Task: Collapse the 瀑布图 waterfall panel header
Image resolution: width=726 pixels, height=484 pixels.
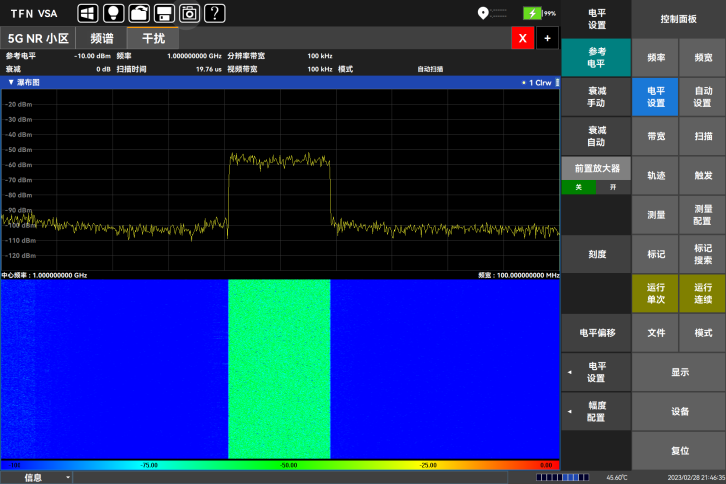Action: 11,82
